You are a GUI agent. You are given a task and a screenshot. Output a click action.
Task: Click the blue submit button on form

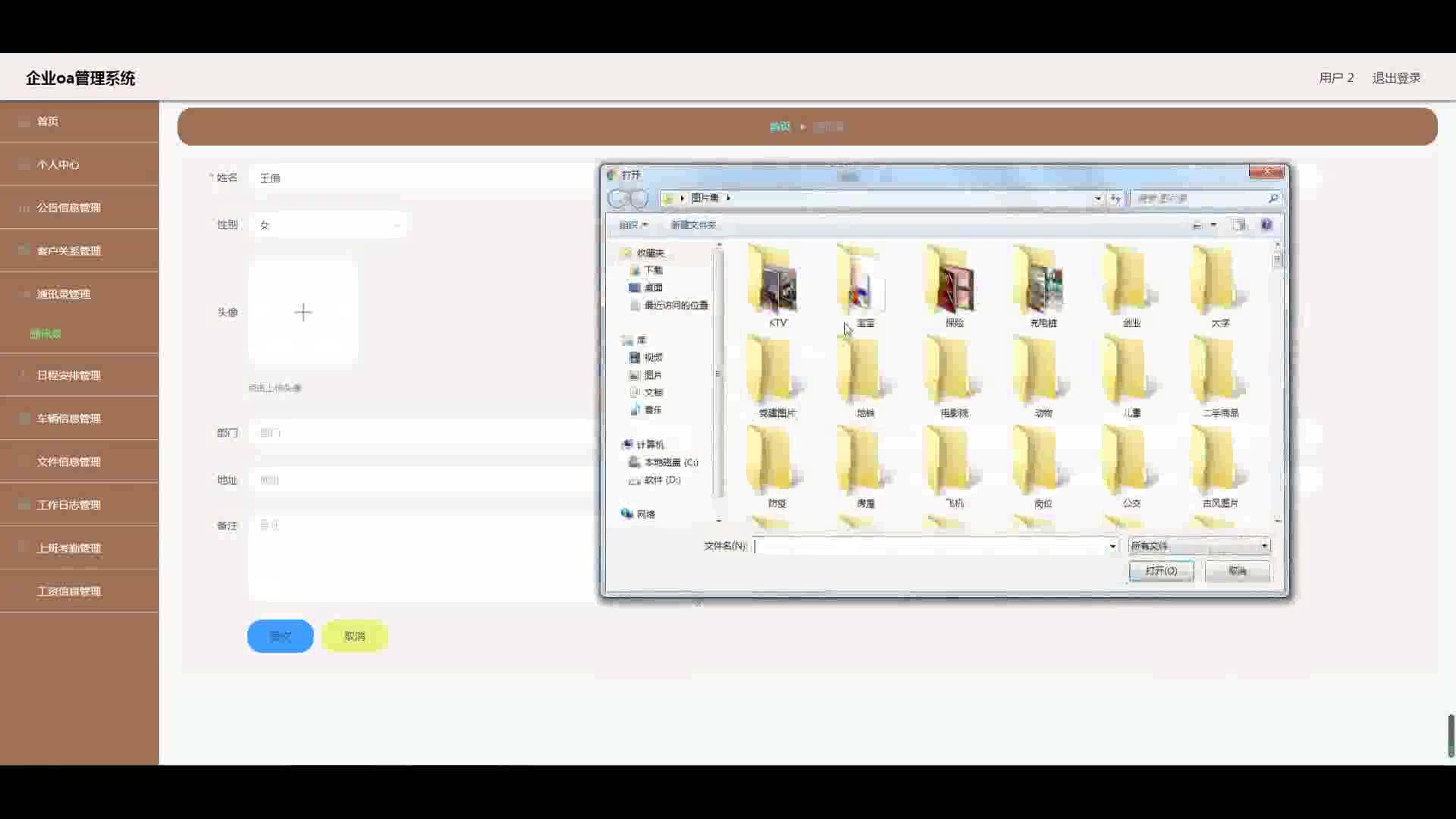tap(281, 635)
